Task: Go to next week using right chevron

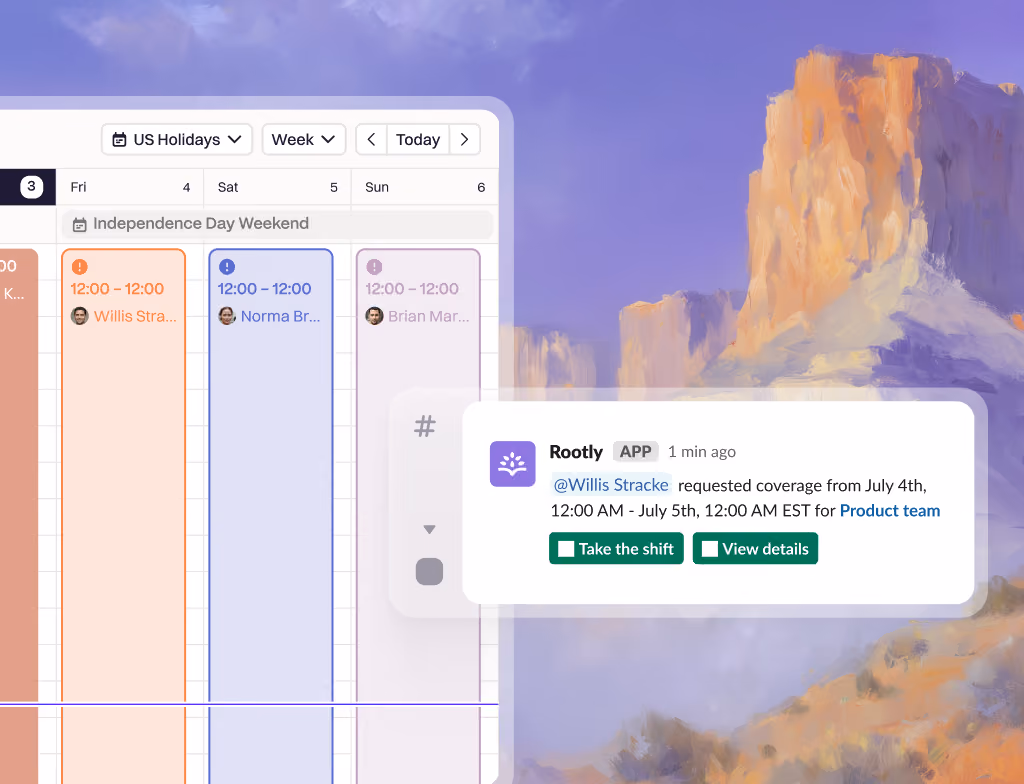Action: [464, 140]
